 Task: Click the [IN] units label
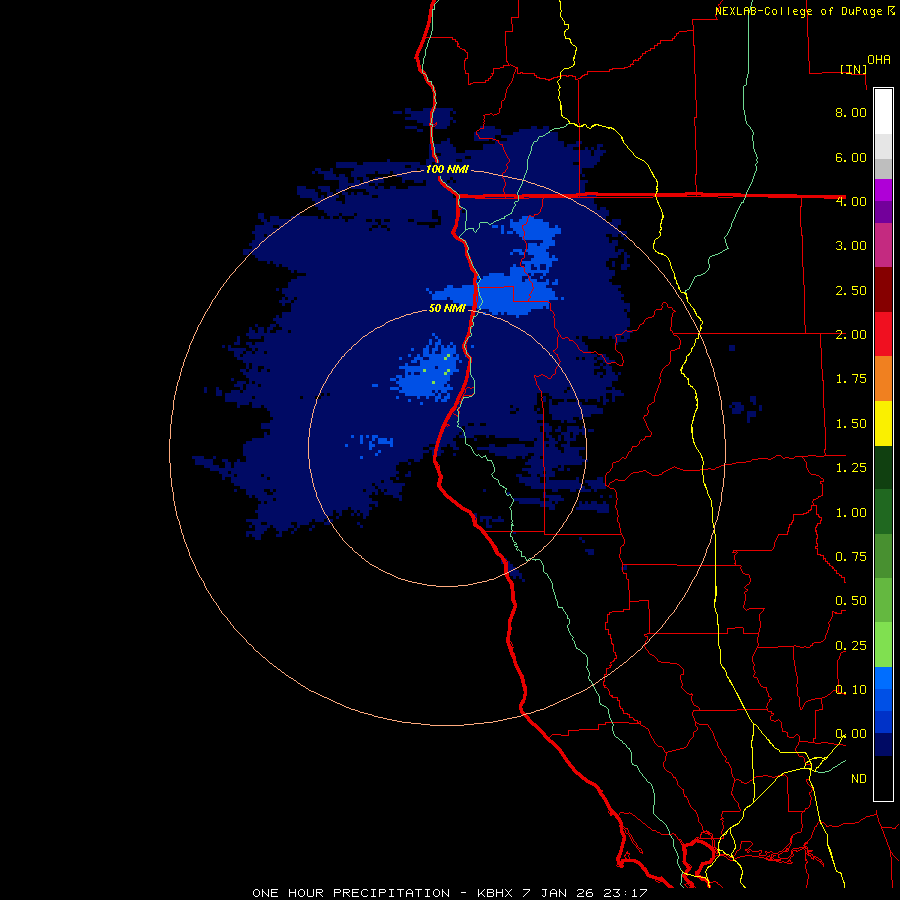click(x=854, y=69)
